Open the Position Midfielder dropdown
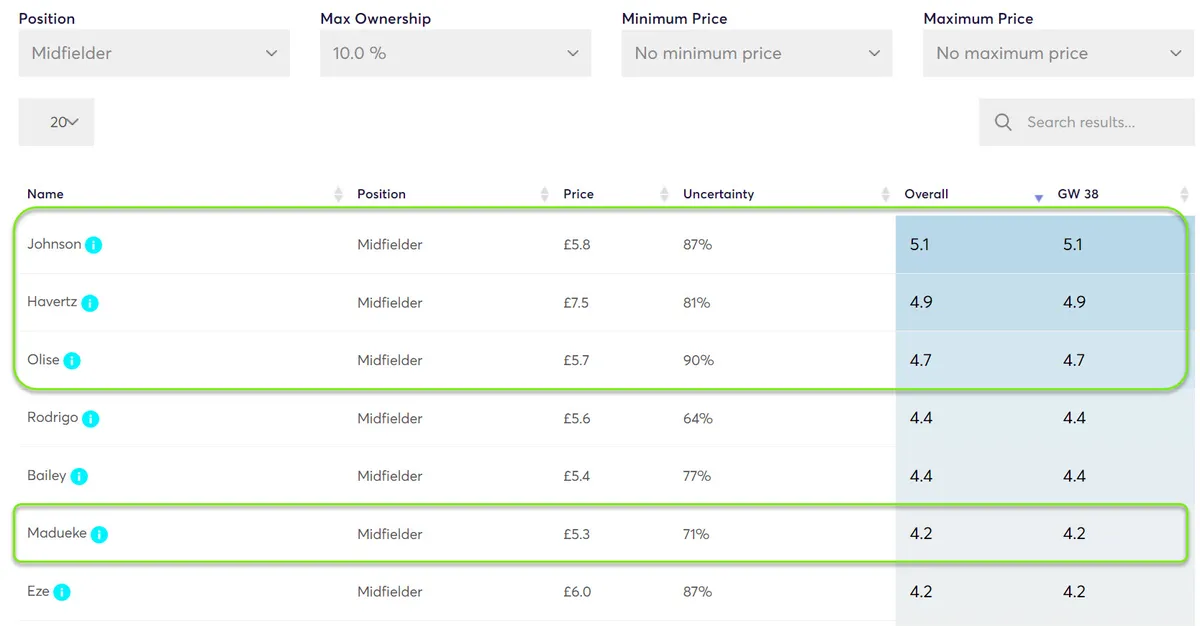This screenshot has width=1200, height=626. pos(154,53)
